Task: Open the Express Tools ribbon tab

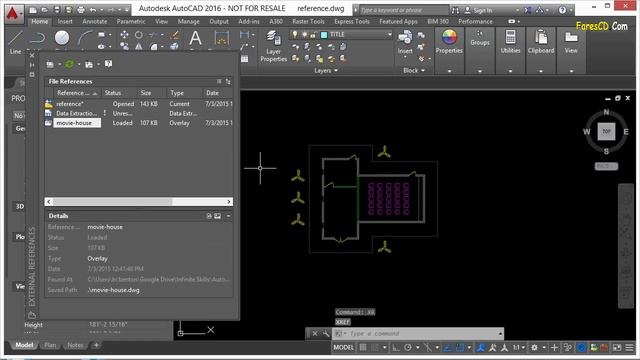Action: click(352, 21)
